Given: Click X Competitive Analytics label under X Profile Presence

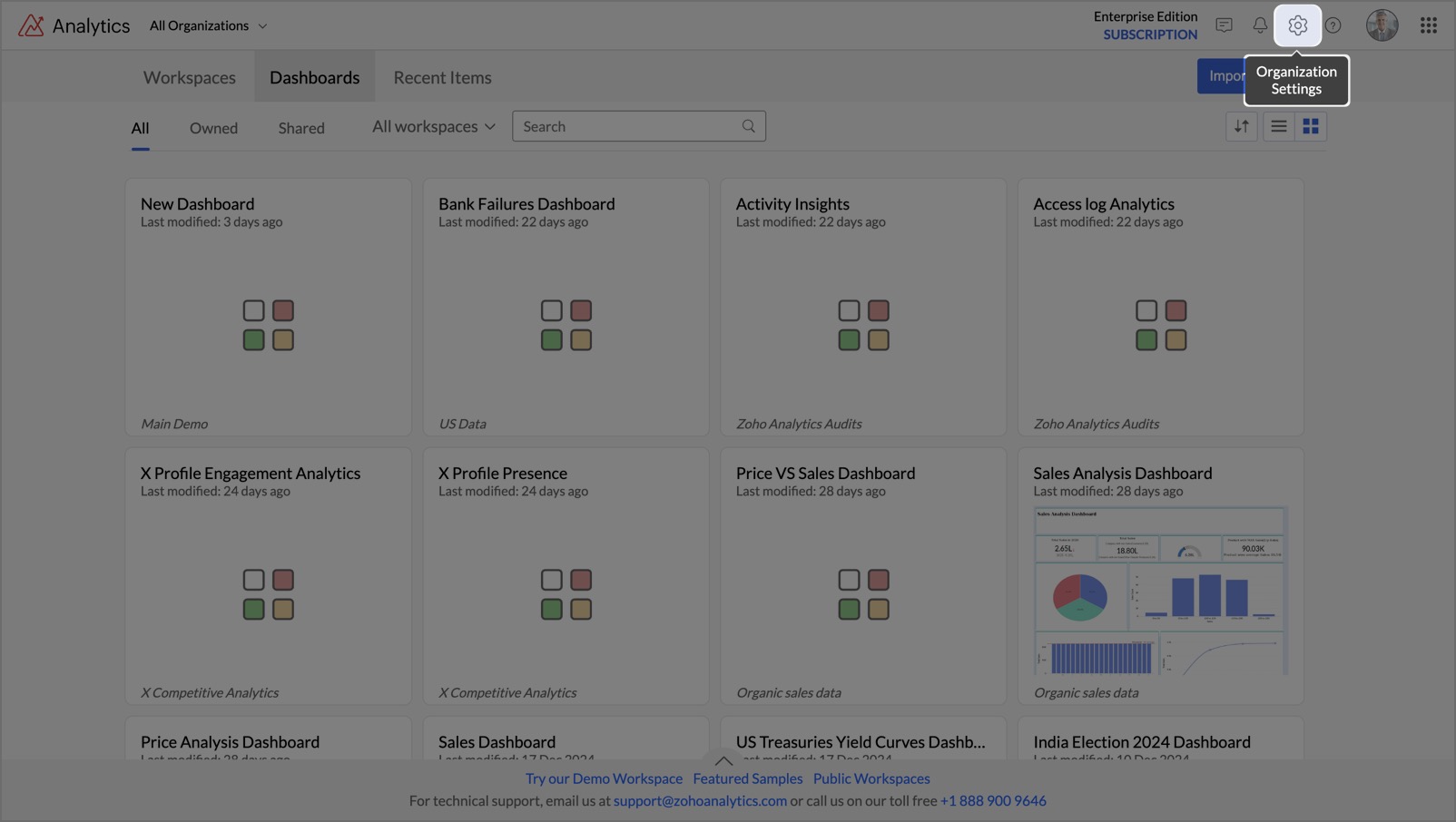Looking at the screenshot, I should (x=507, y=692).
